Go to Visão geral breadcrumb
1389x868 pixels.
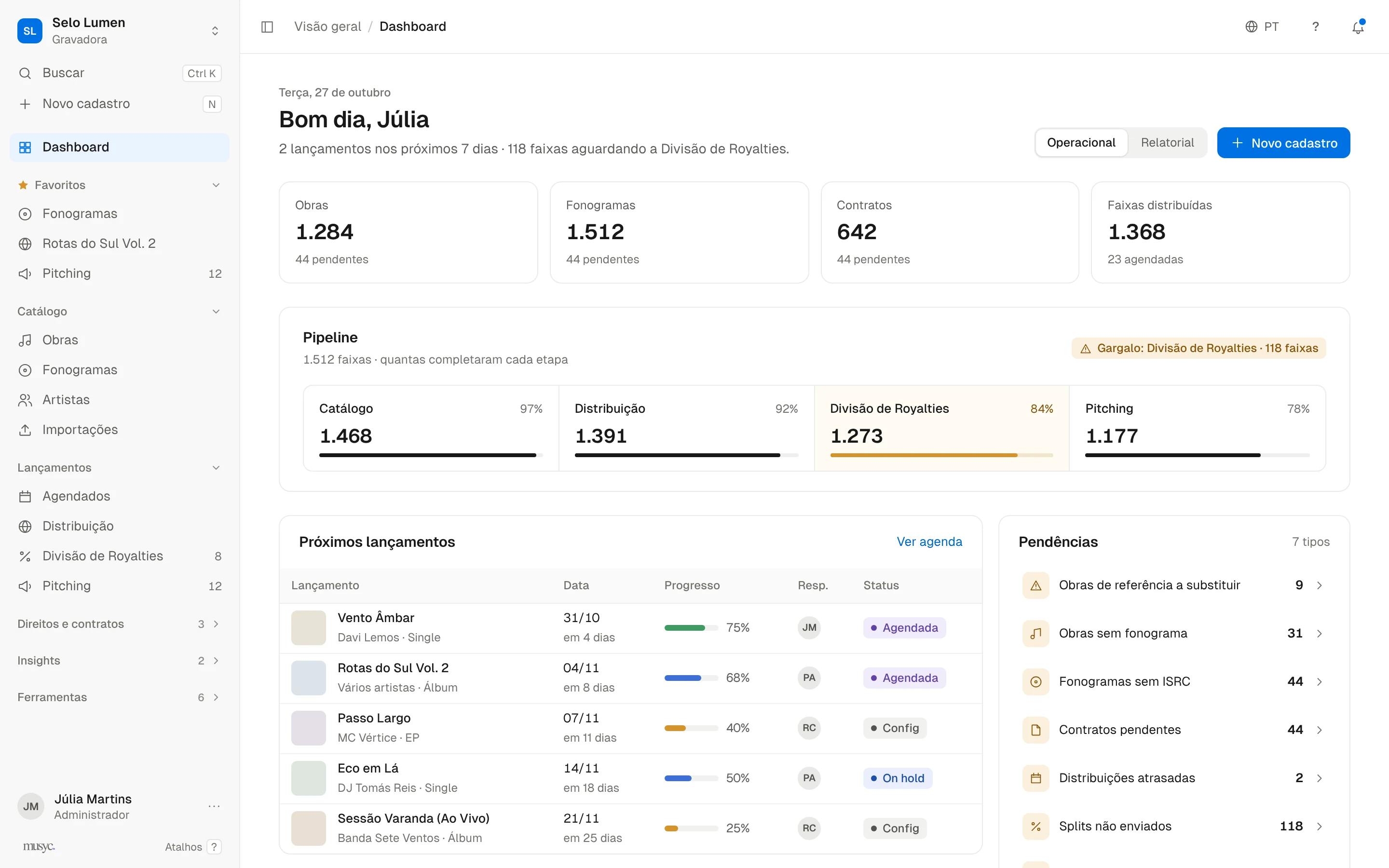(328, 27)
